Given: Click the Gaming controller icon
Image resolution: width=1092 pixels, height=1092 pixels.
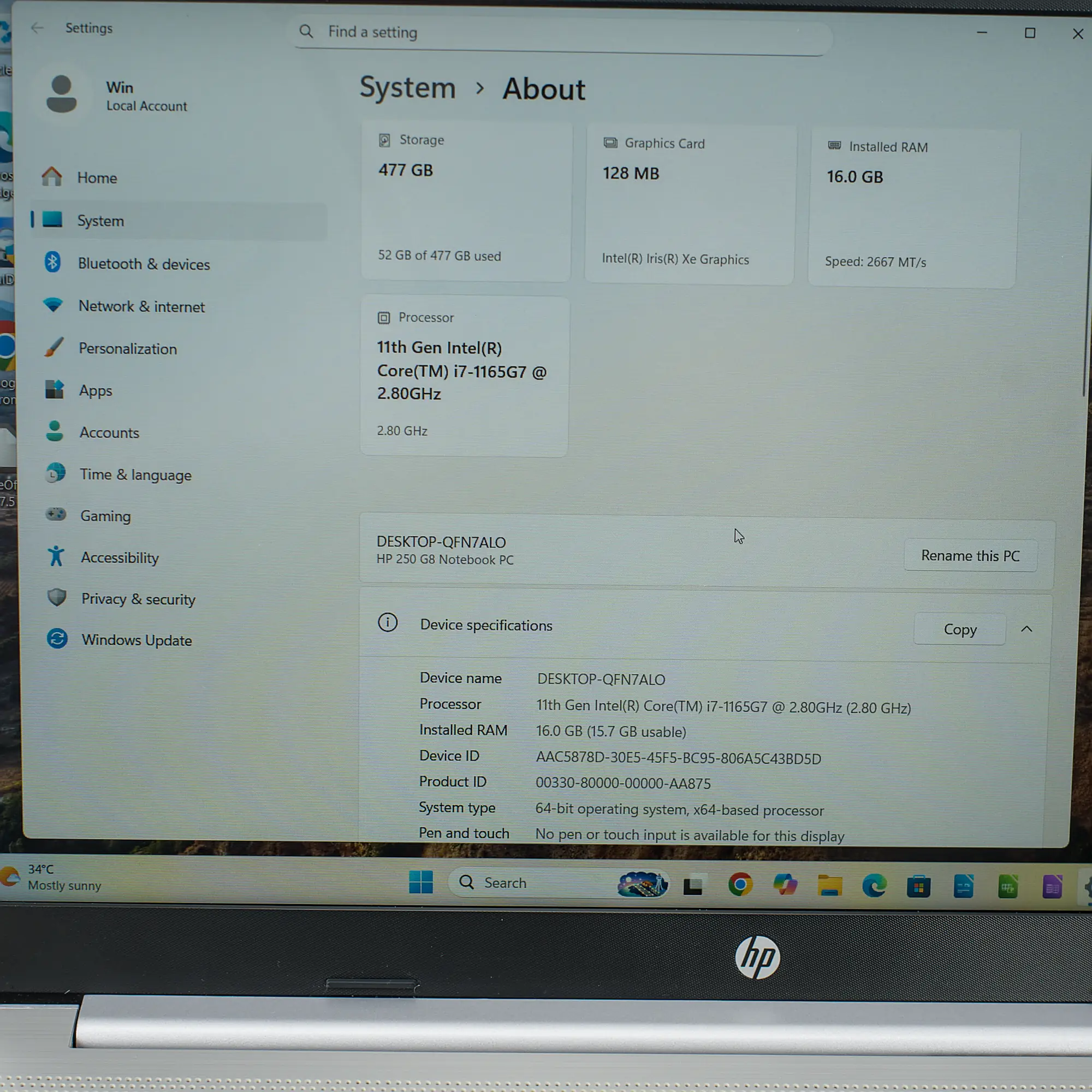Looking at the screenshot, I should pos(55,514).
